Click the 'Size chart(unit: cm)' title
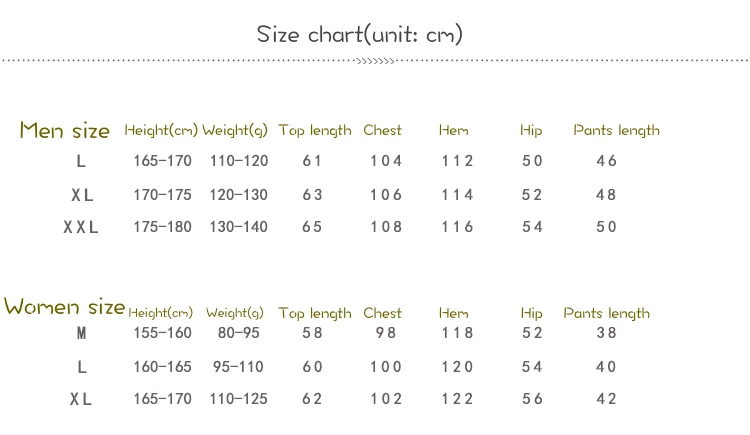Image resolution: width=750 pixels, height=435 pixels. click(360, 34)
